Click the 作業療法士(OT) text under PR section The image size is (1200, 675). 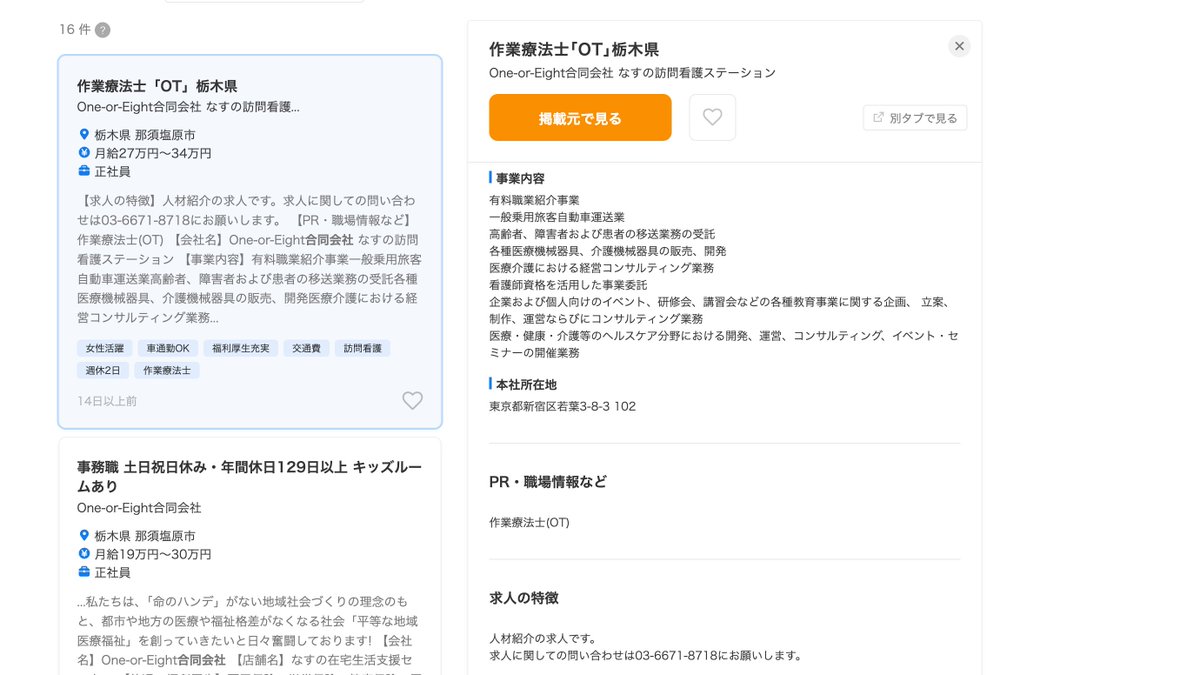529,522
